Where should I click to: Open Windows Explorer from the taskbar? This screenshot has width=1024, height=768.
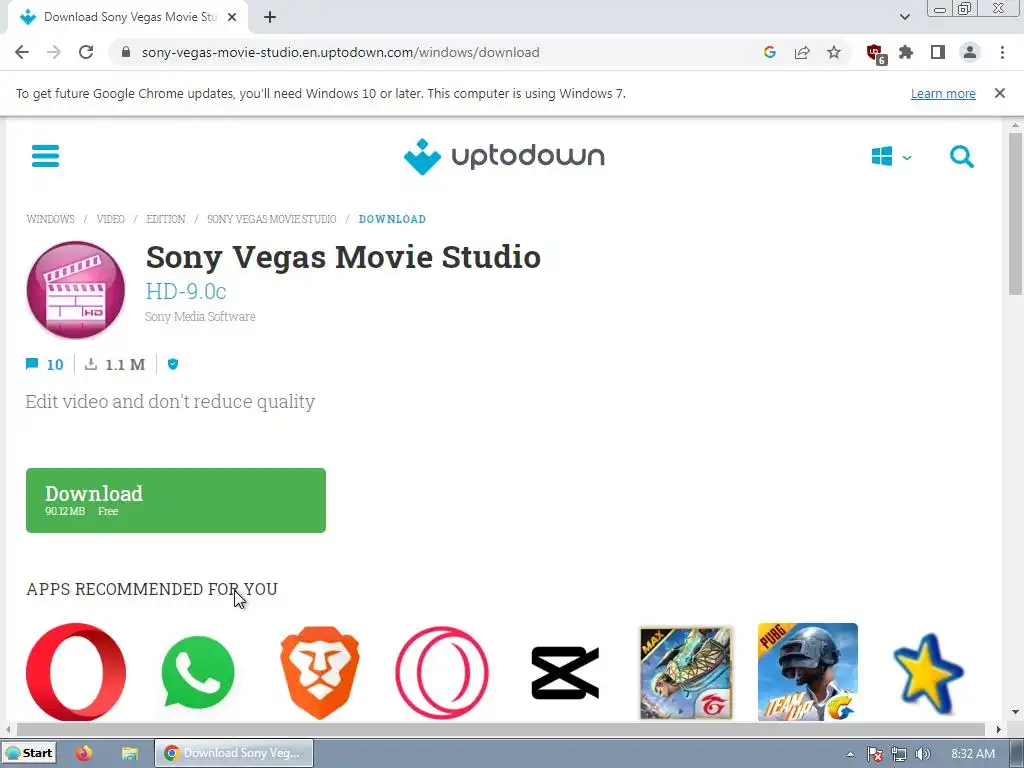130,753
